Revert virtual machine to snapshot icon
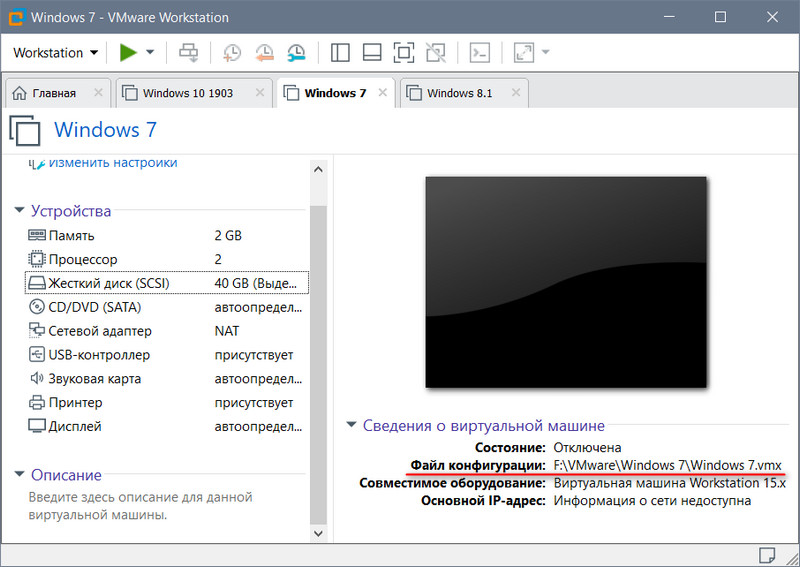 click(264, 53)
